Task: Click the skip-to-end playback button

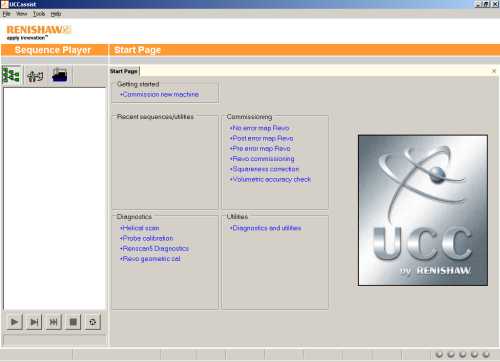Action: (x=53, y=322)
